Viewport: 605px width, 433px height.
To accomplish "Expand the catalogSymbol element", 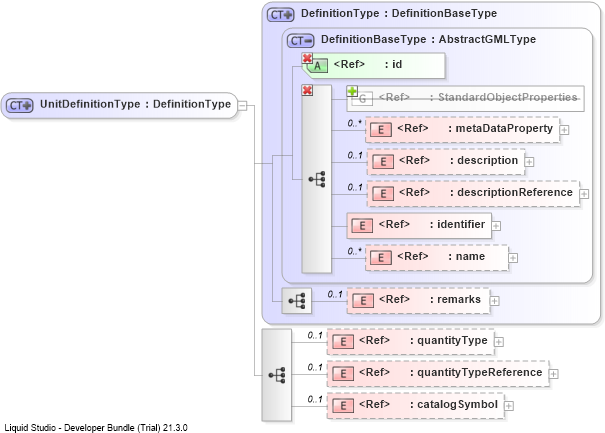I will 509,406.
